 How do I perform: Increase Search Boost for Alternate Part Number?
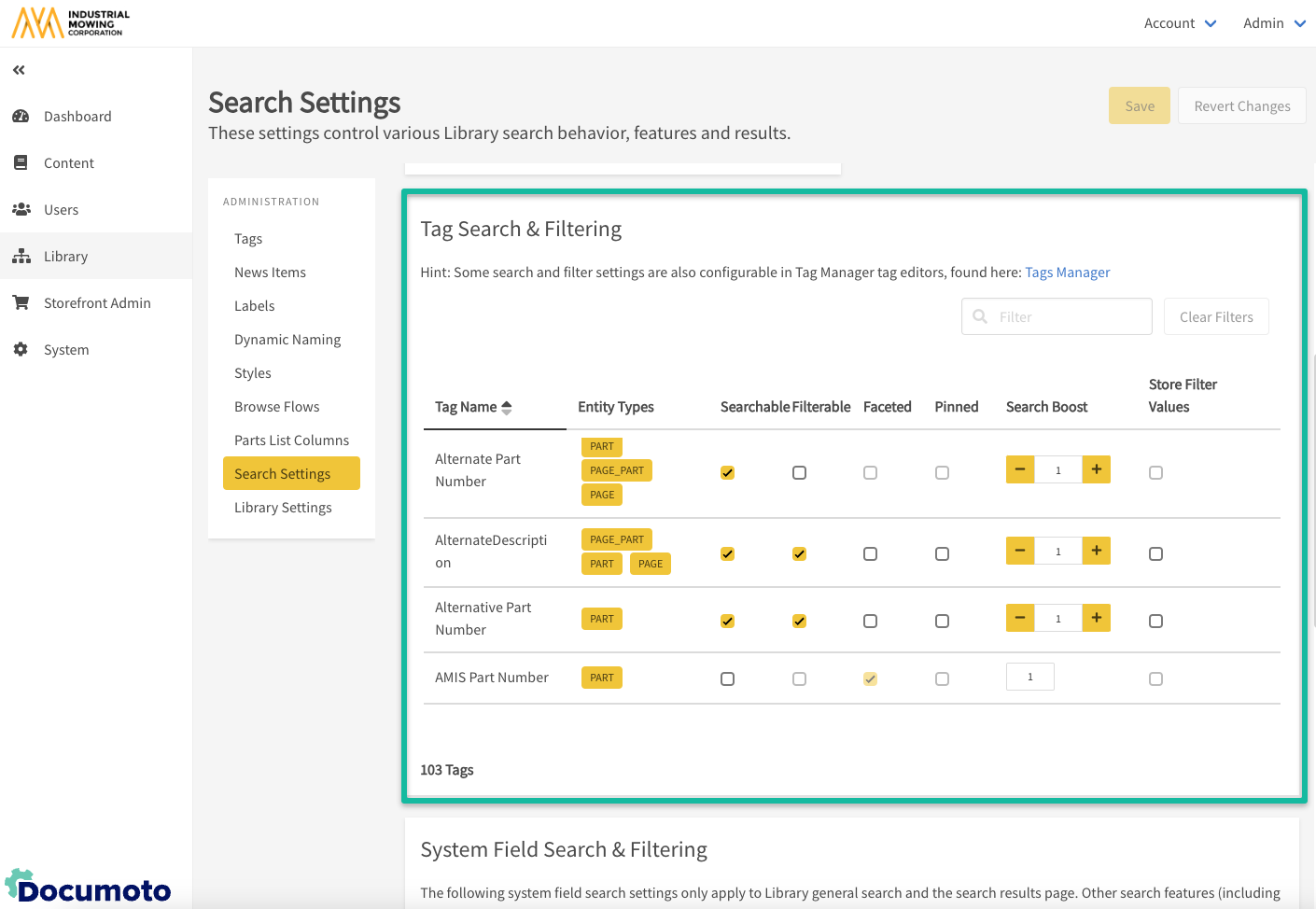click(1097, 469)
